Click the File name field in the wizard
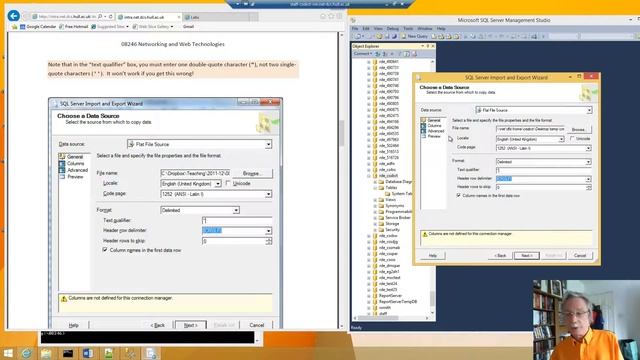This screenshot has width=640, height=360. click(x=530, y=129)
